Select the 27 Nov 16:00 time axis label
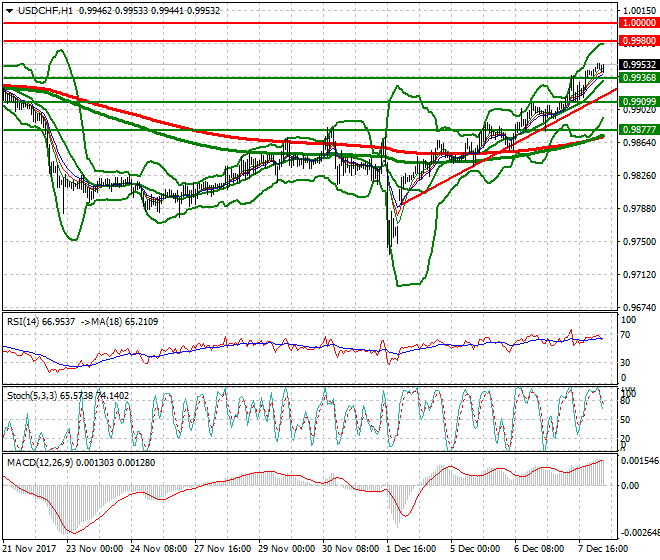Screen dimensions: 660x560 pos(223,549)
